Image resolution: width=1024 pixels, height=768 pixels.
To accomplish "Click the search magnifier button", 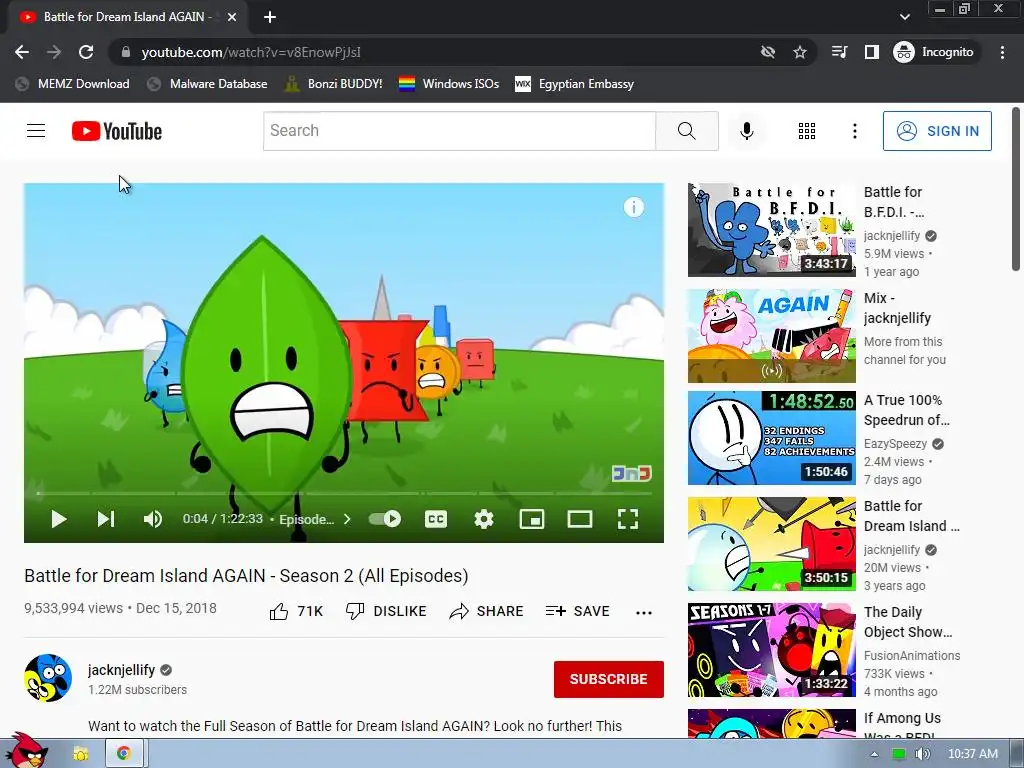I will pyautogui.click(x=686, y=131).
